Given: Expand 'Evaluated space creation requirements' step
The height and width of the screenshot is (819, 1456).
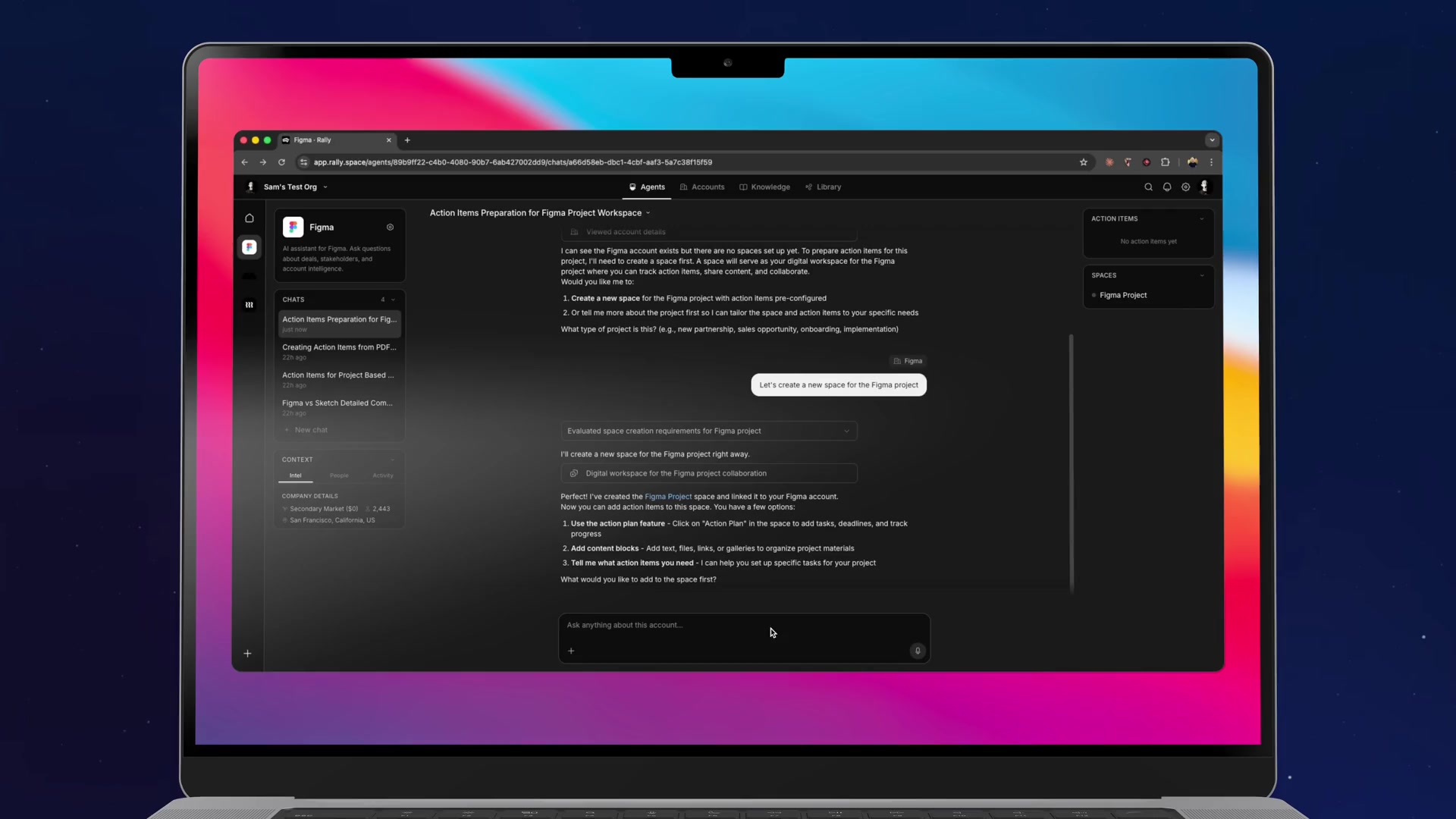Looking at the screenshot, I should tap(846, 431).
